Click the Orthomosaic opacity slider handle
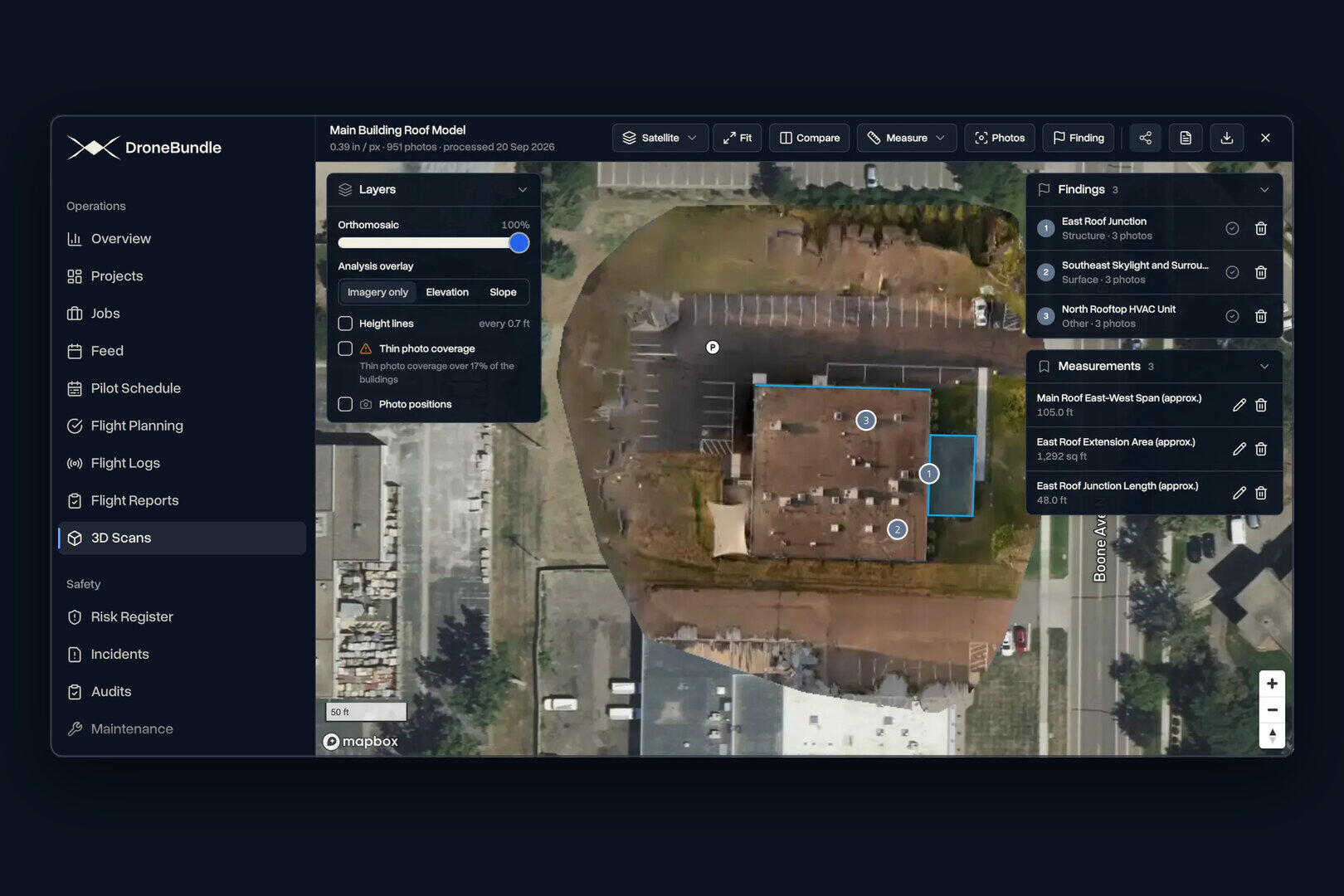 pos(519,243)
